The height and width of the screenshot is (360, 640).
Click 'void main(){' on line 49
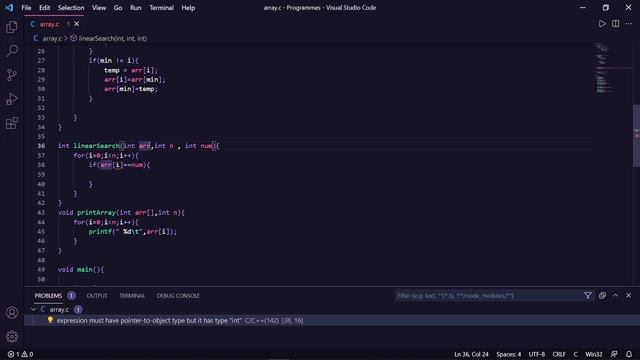point(81,269)
